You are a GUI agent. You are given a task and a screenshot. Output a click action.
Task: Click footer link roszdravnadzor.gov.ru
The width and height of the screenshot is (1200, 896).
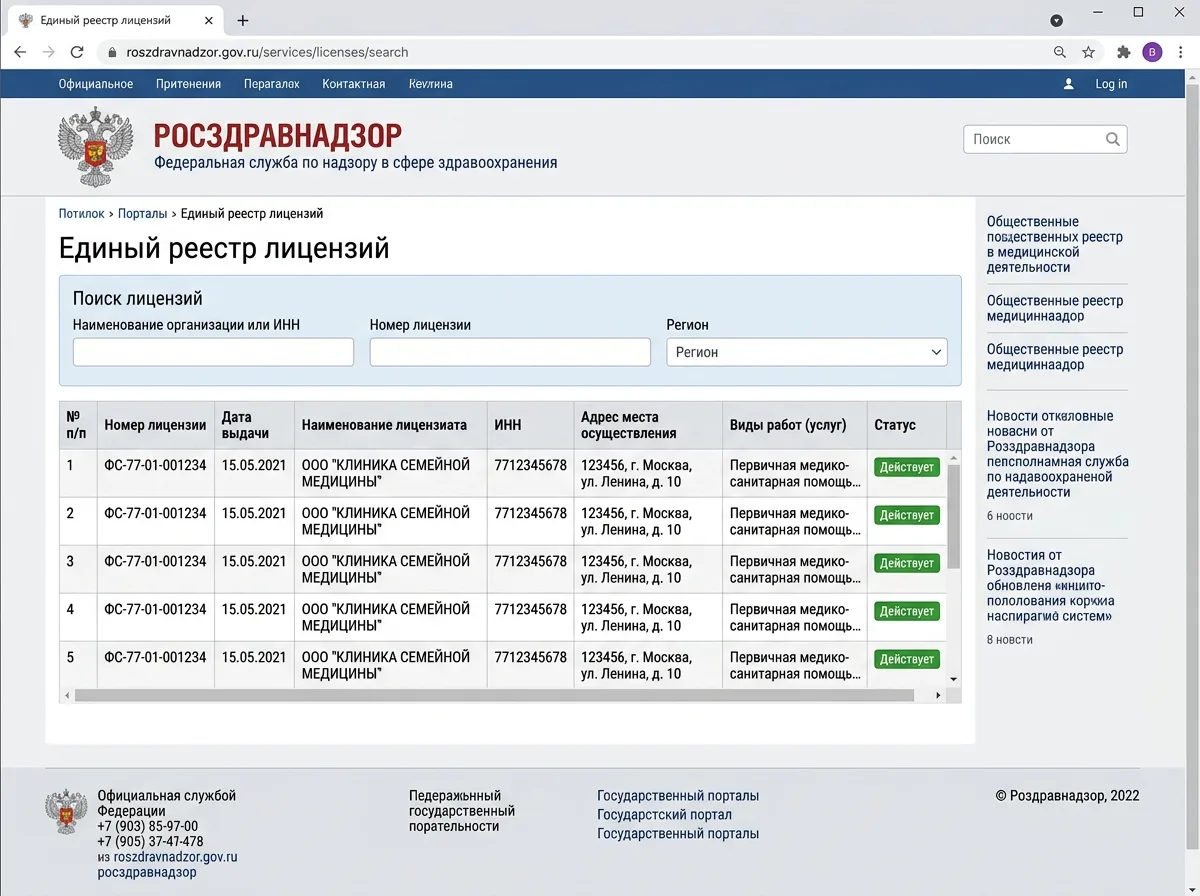tap(175, 857)
